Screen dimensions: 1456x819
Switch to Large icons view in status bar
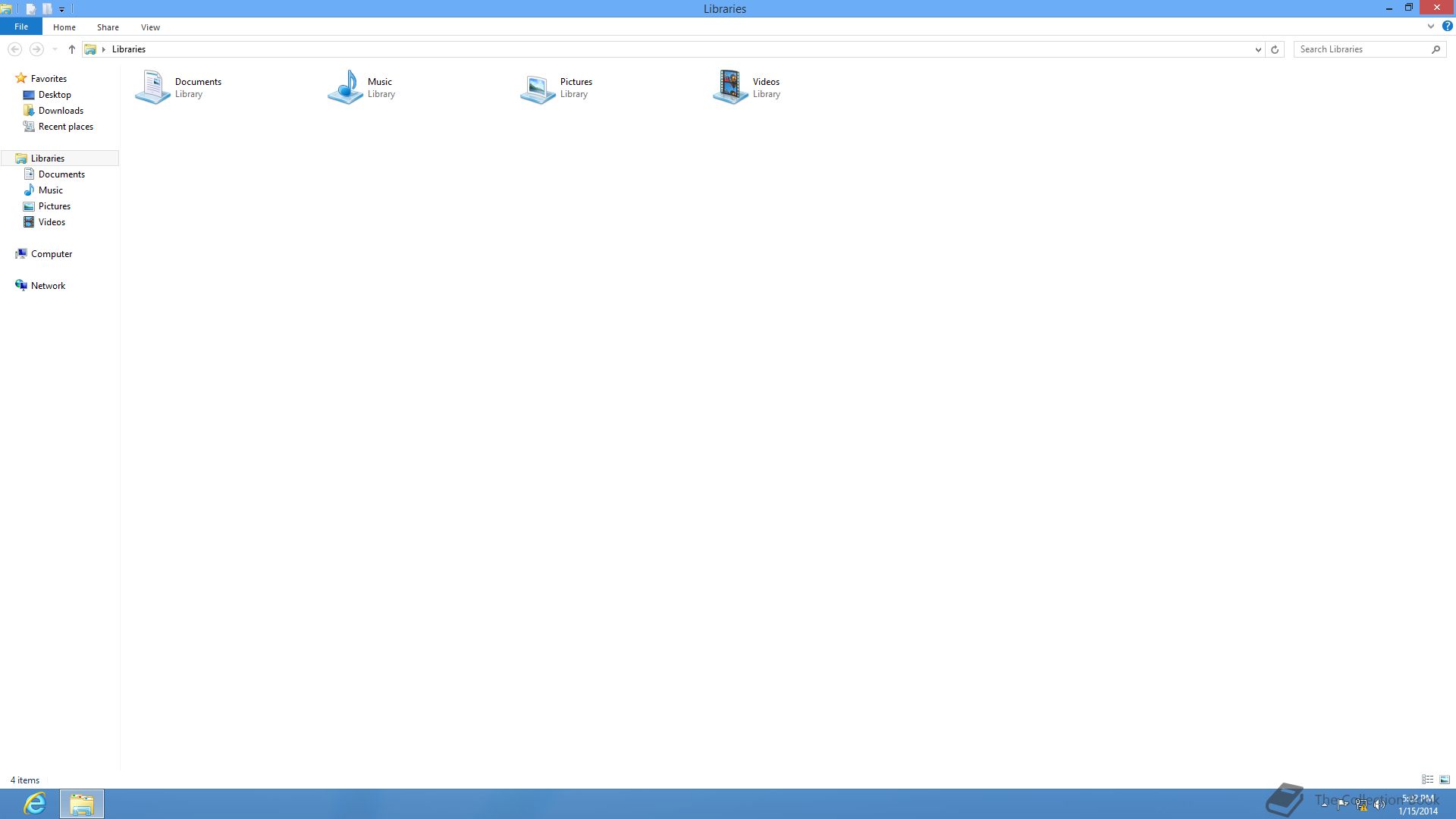click(1445, 780)
